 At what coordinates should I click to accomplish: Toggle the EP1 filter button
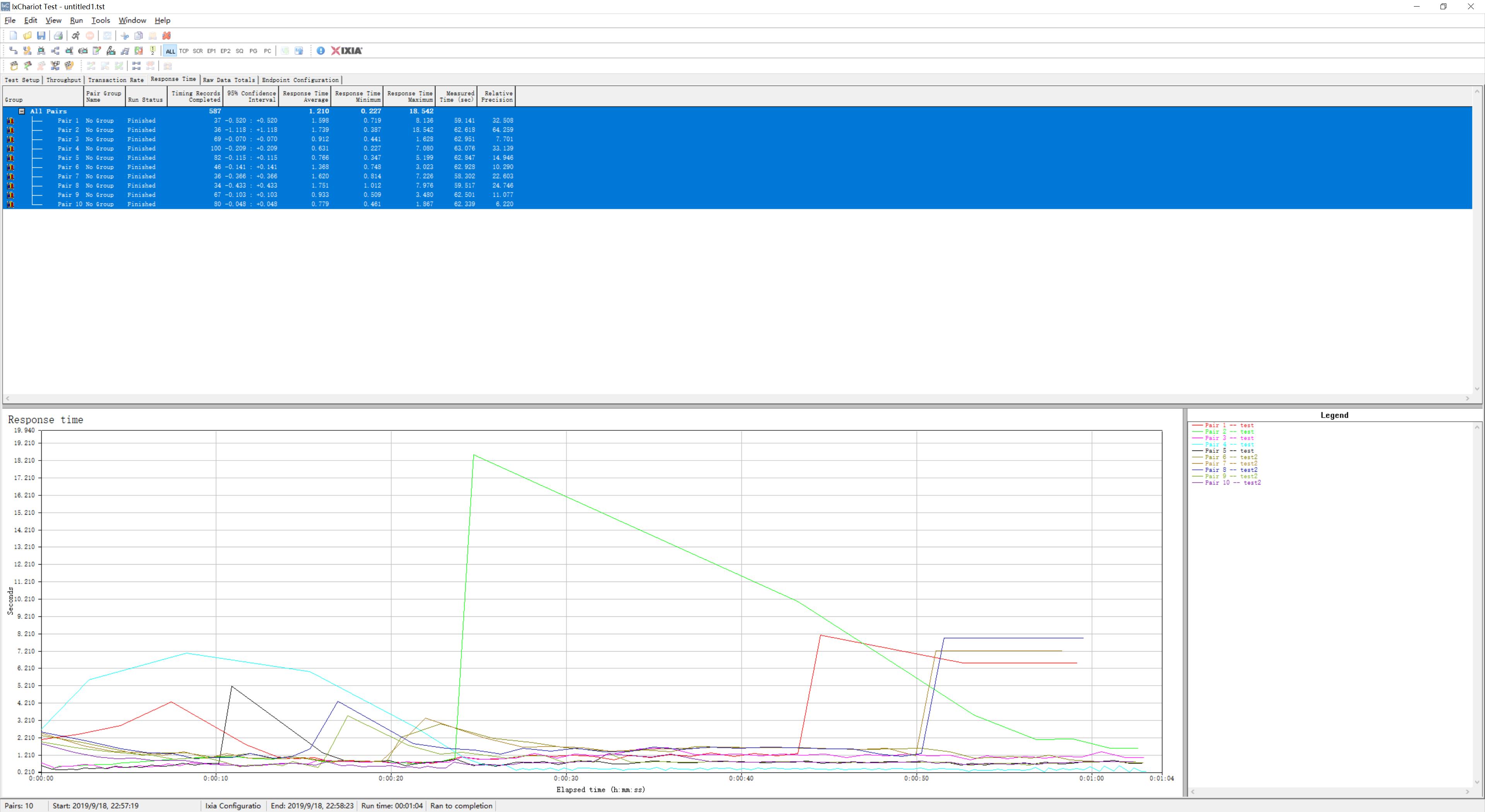click(212, 51)
